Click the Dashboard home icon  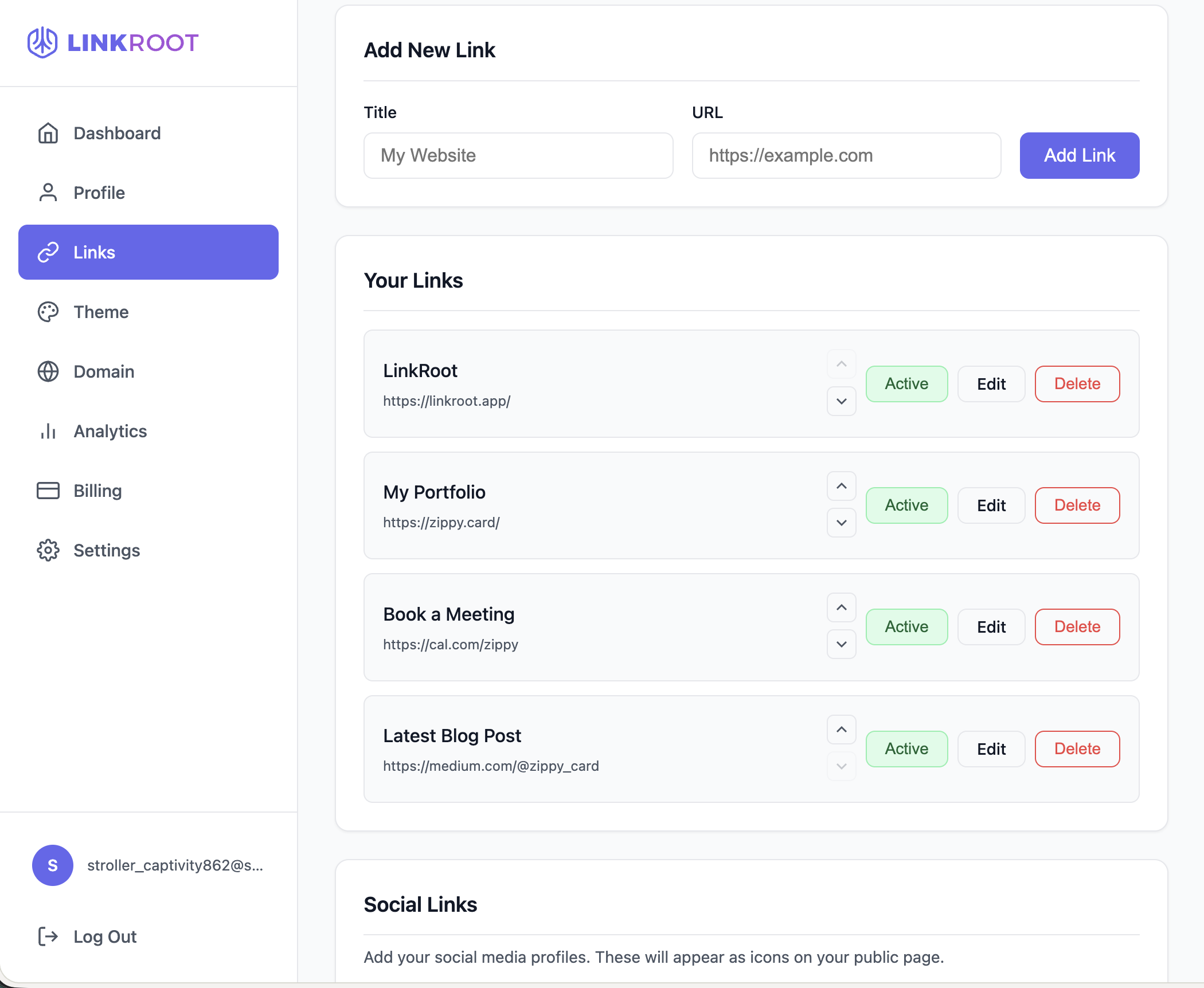[48, 133]
